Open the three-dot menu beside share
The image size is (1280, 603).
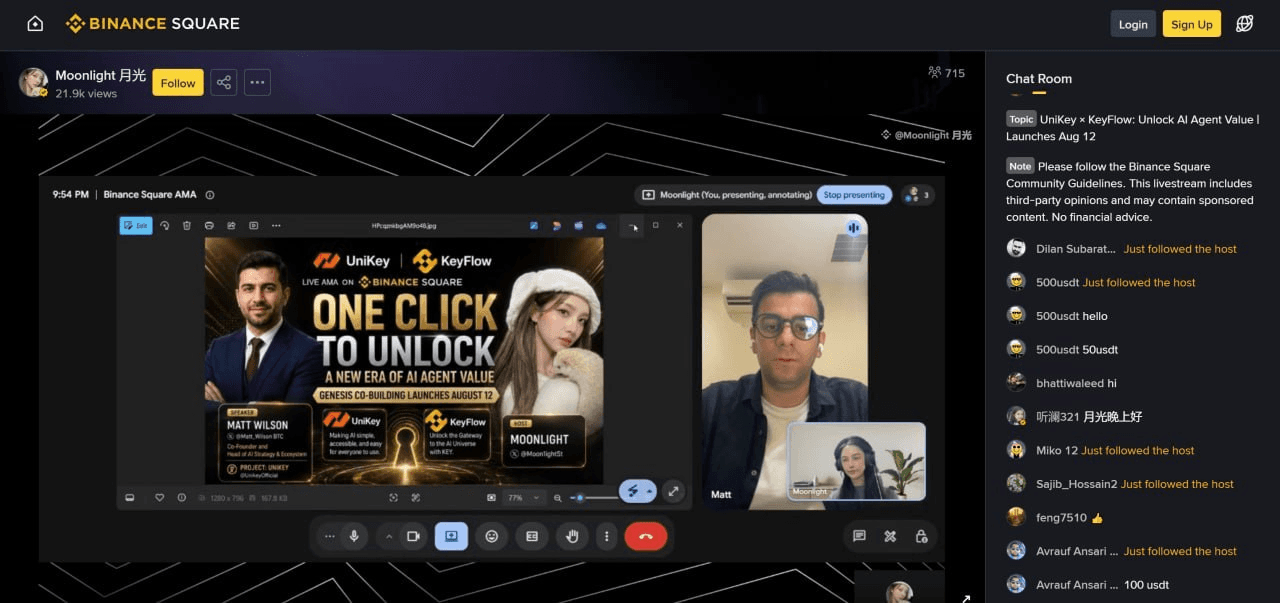point(258,83)
